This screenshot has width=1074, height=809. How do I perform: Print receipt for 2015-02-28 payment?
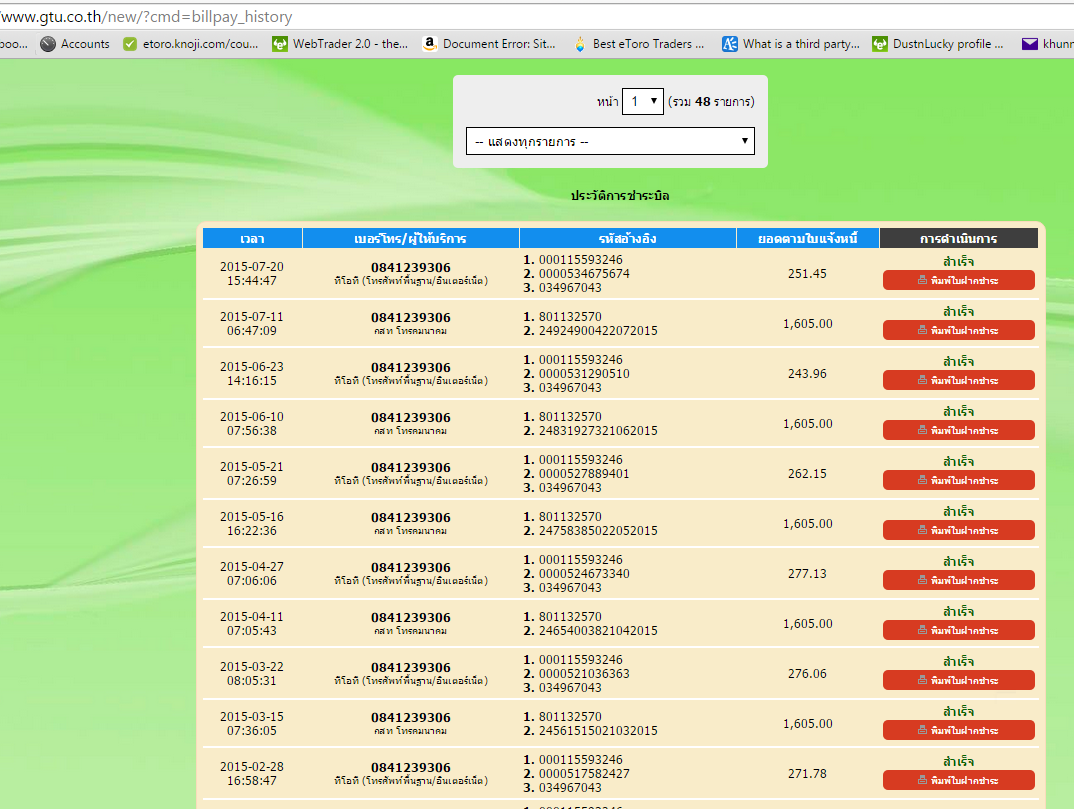click(958, 780)
